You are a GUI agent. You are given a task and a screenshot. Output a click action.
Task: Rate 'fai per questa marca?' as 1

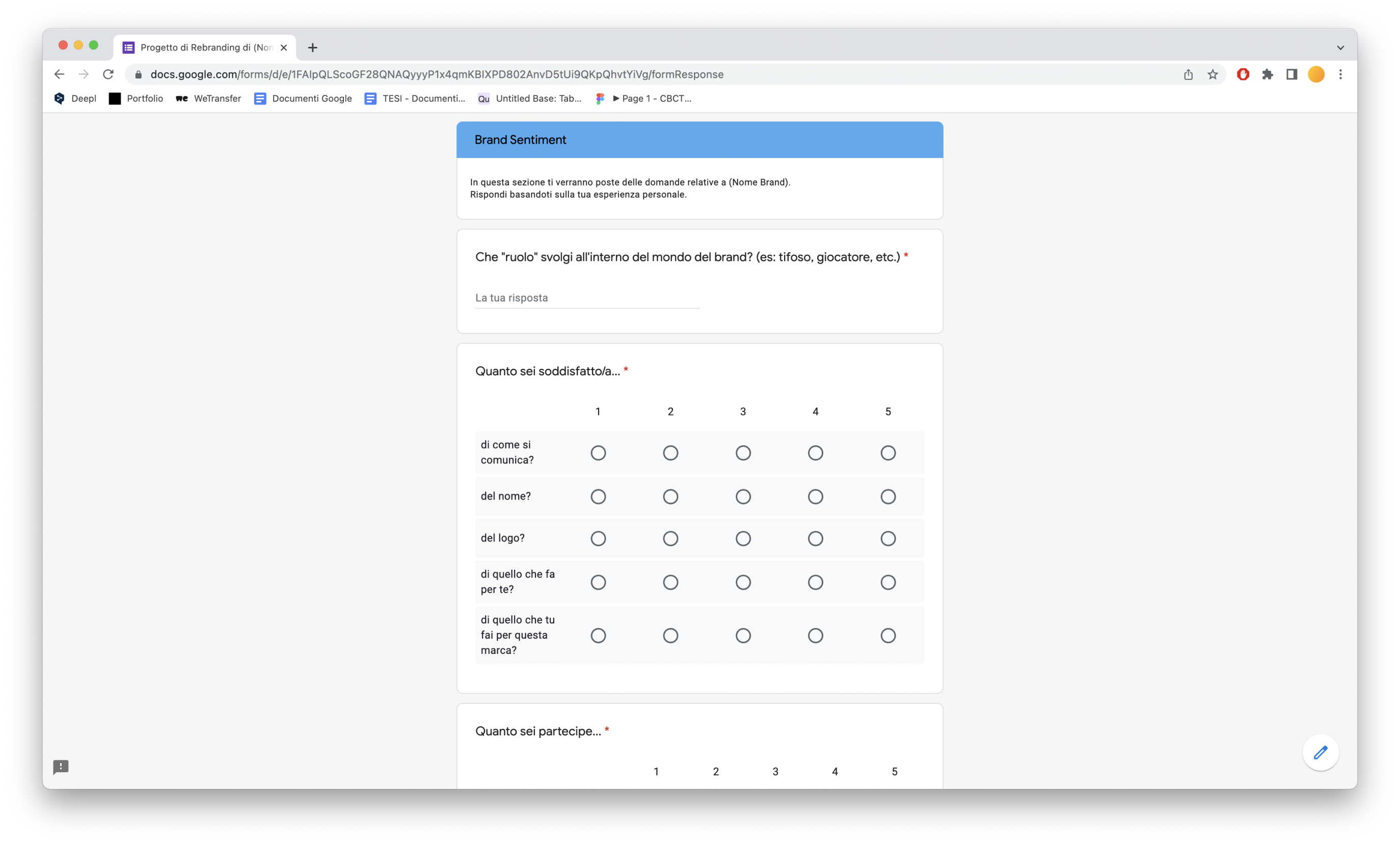point(598,636)
